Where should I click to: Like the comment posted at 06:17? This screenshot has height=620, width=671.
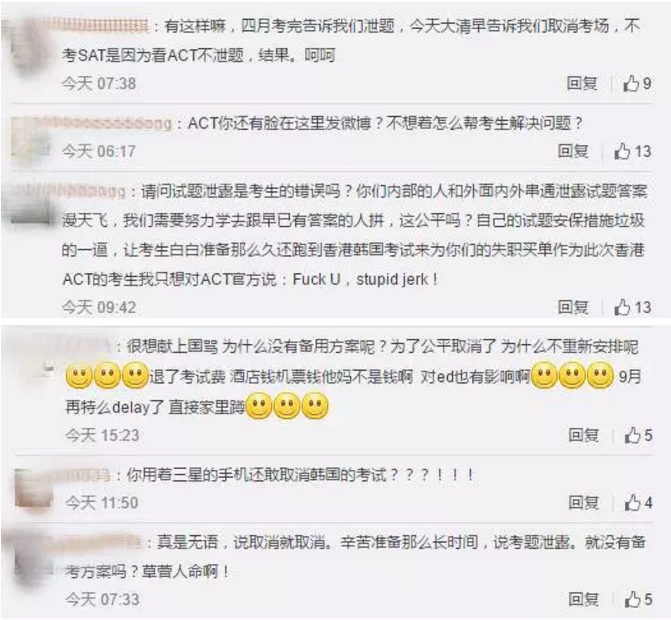coord(633,151)
